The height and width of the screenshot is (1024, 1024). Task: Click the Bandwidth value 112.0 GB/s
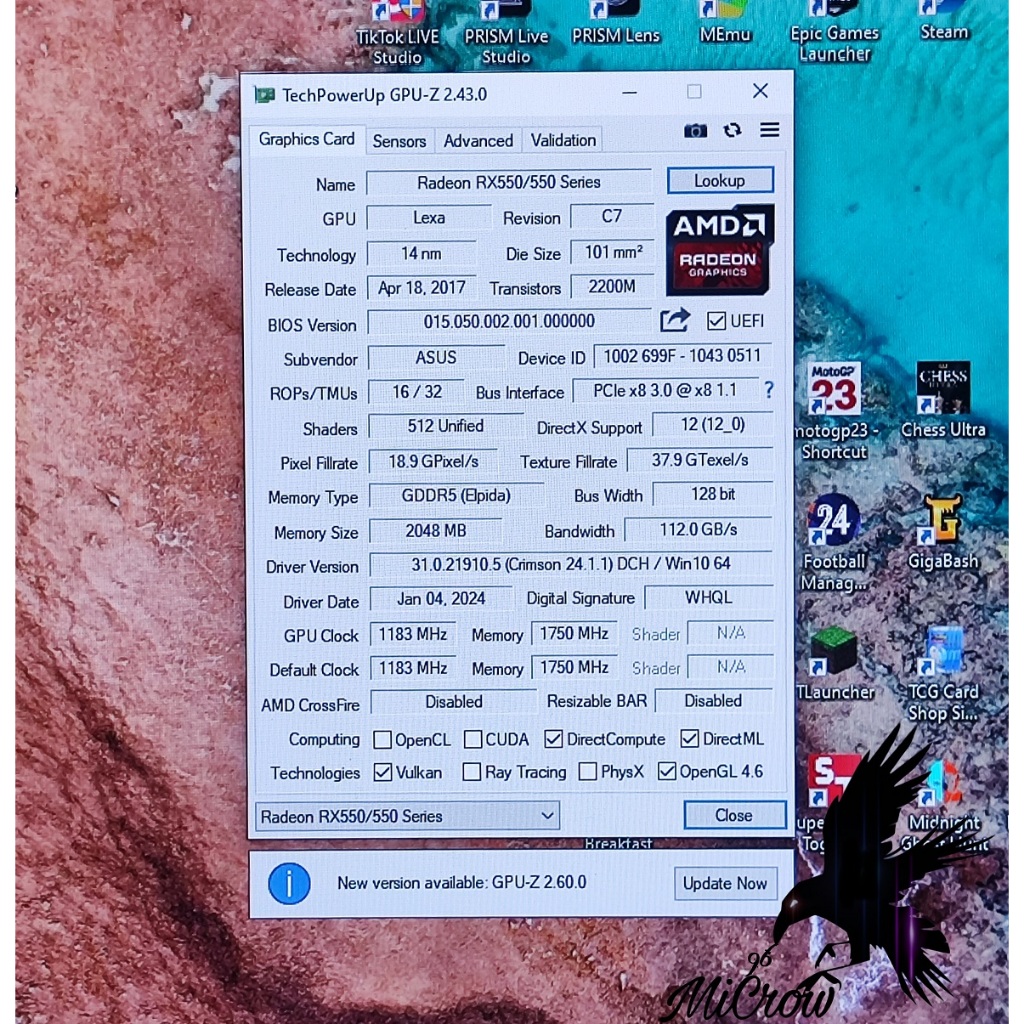[698, 530]
